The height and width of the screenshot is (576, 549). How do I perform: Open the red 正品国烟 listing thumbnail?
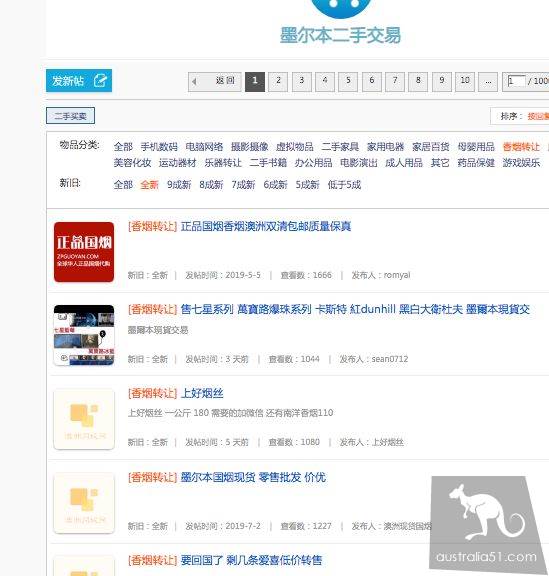tap(84, 252)
